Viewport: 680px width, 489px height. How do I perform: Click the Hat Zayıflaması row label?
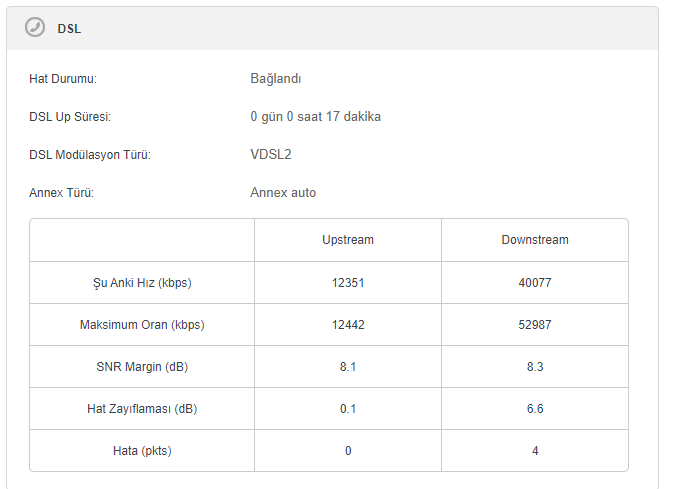click(x=141, y=409)
